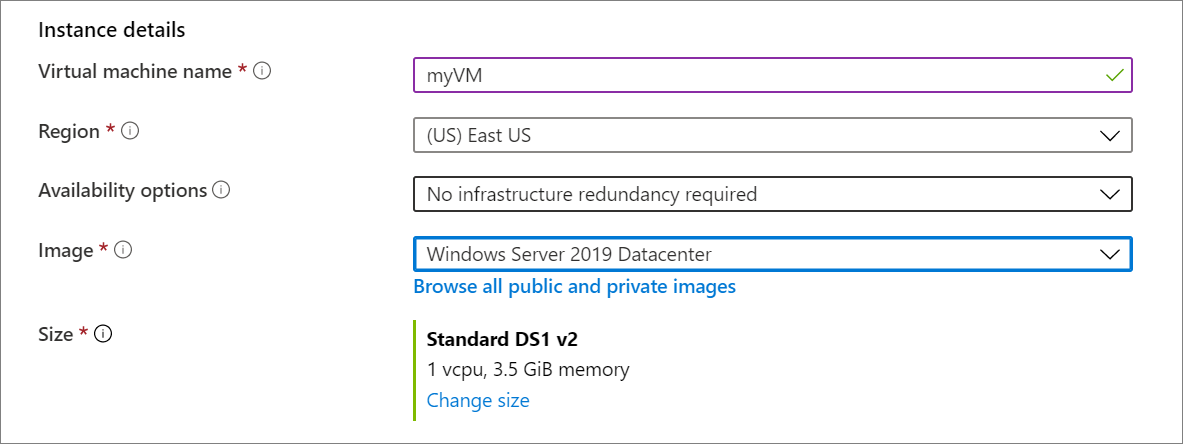The width and height of the screenshot is (1183, 444).
Task: Click green validation checkmark in name field
Action: coord(1114,75)
